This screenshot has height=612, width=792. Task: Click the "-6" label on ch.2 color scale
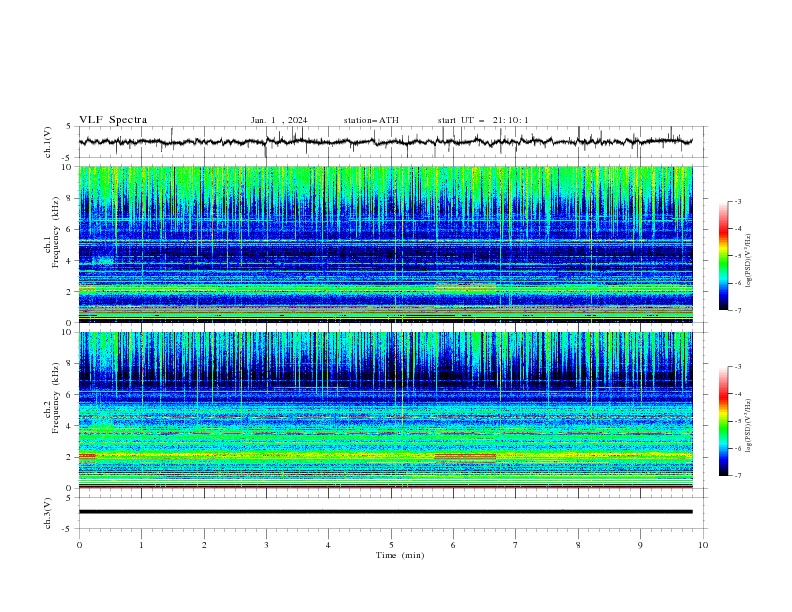pos(737,448)
